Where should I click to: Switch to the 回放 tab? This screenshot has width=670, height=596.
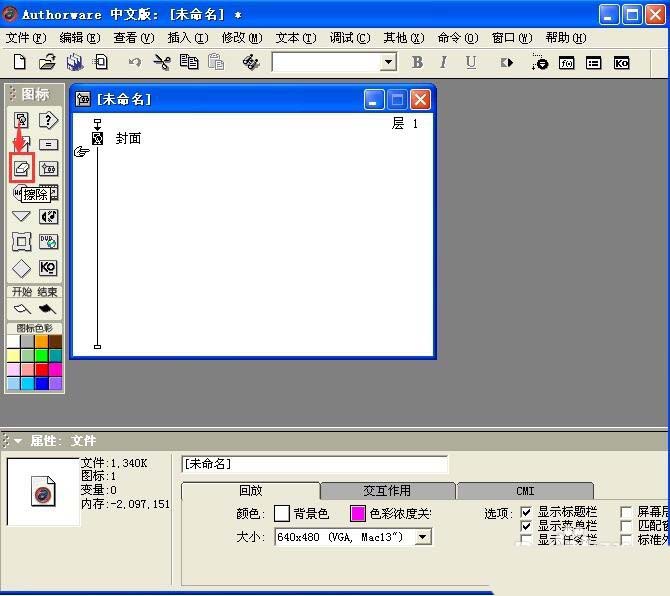click(x=250, y=490)
